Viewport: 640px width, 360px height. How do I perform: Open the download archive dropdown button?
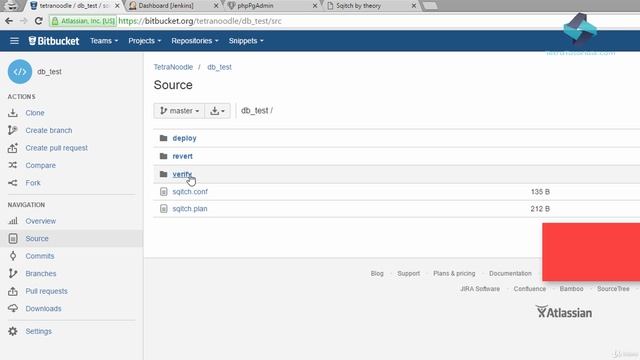(217, 111)
